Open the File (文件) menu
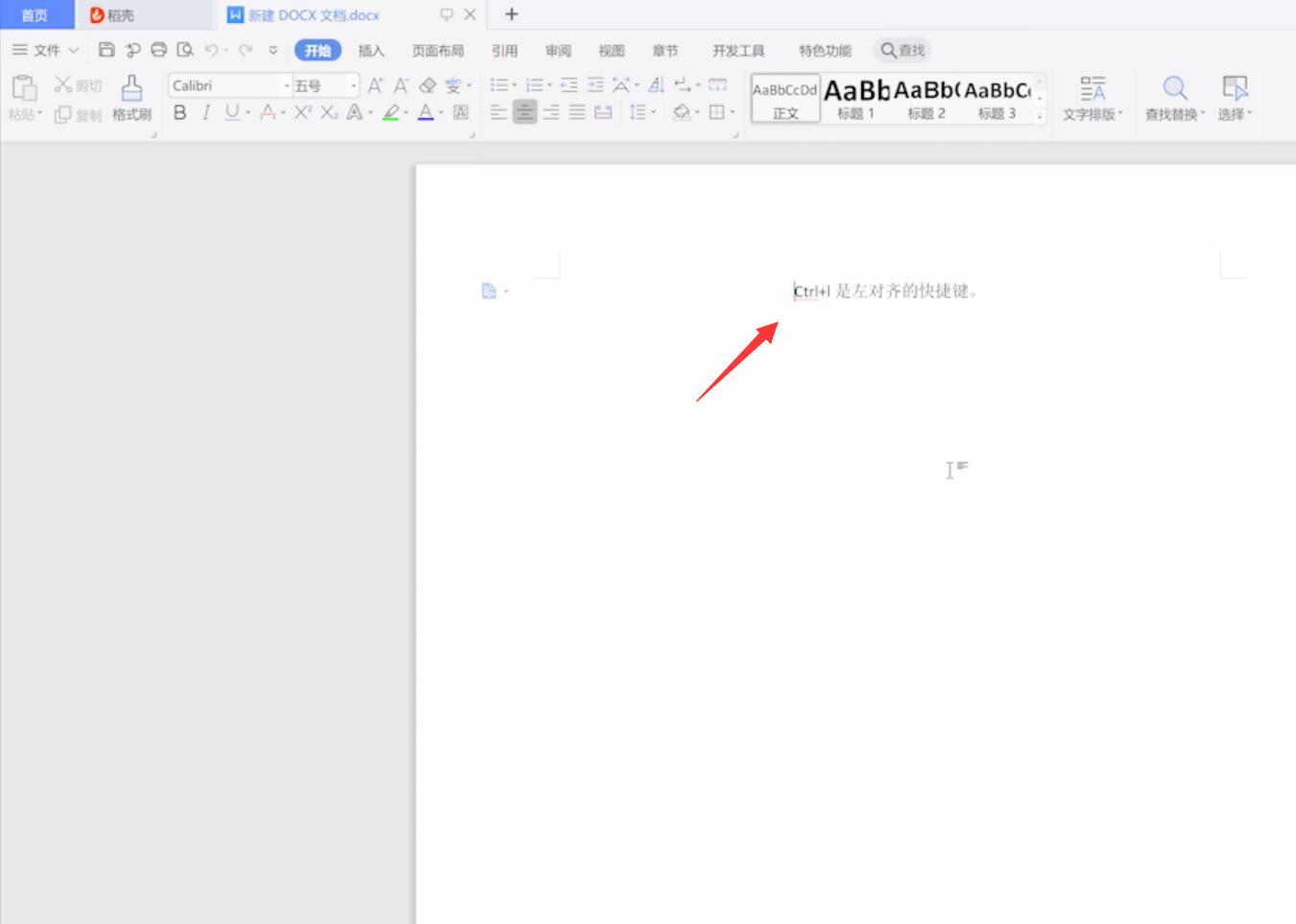1296x924 pixels. (45, 50)
